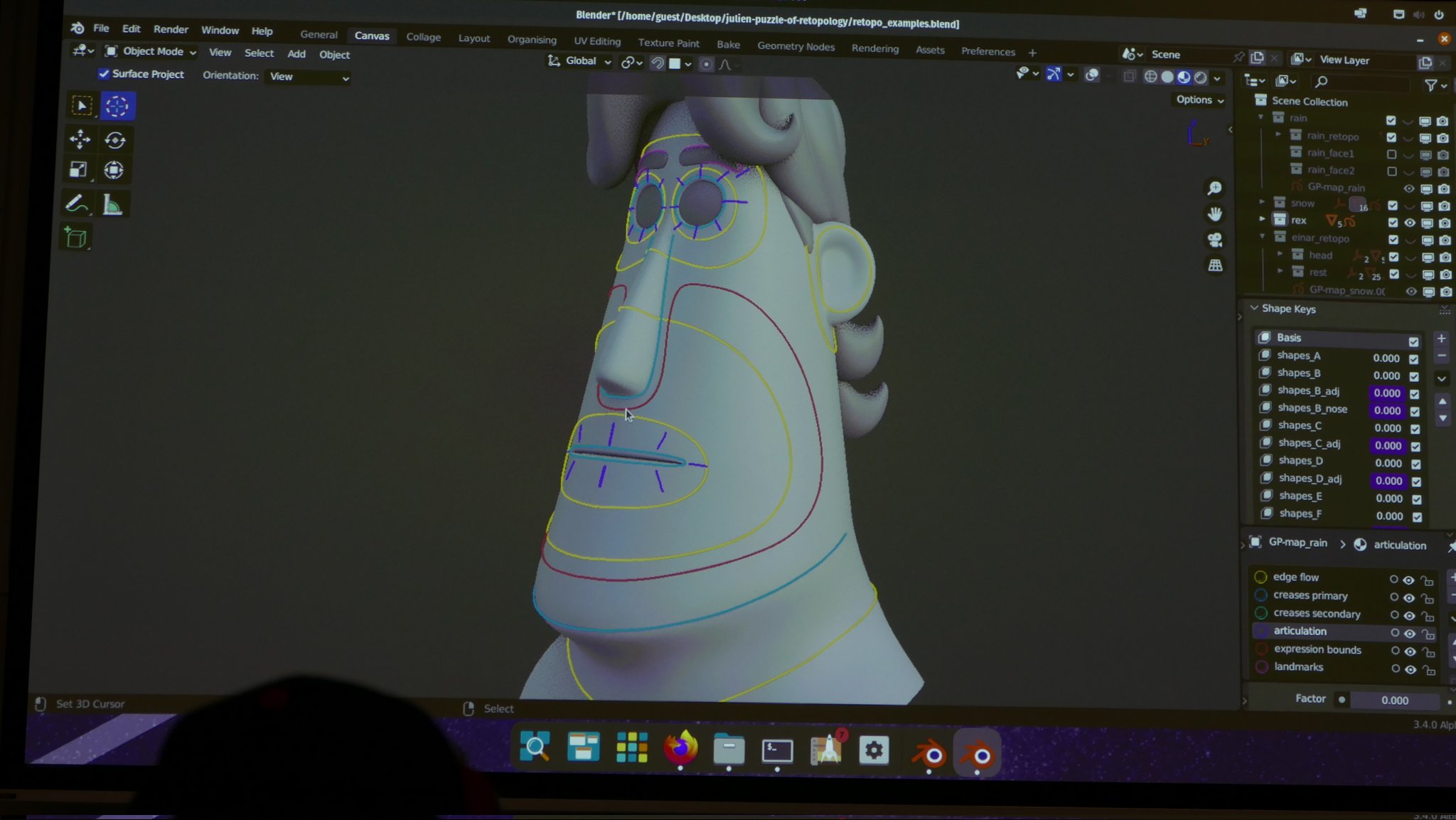The image size is (1456, 820).
Task: Open Global transform orientation dropdown
Action: 580,61
